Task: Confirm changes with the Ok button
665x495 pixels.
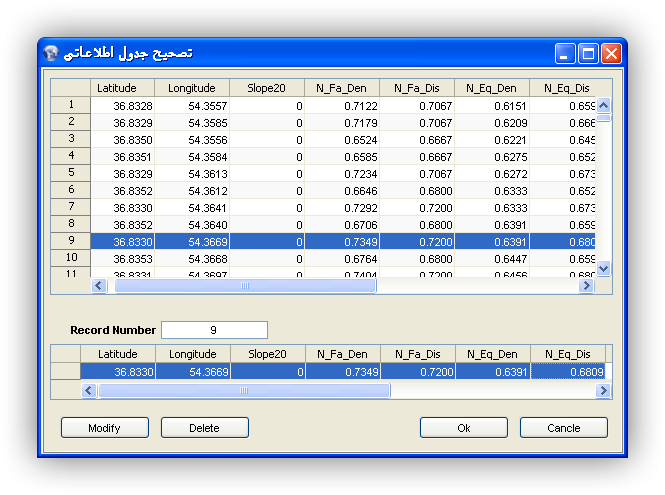Action: [463, 428]
